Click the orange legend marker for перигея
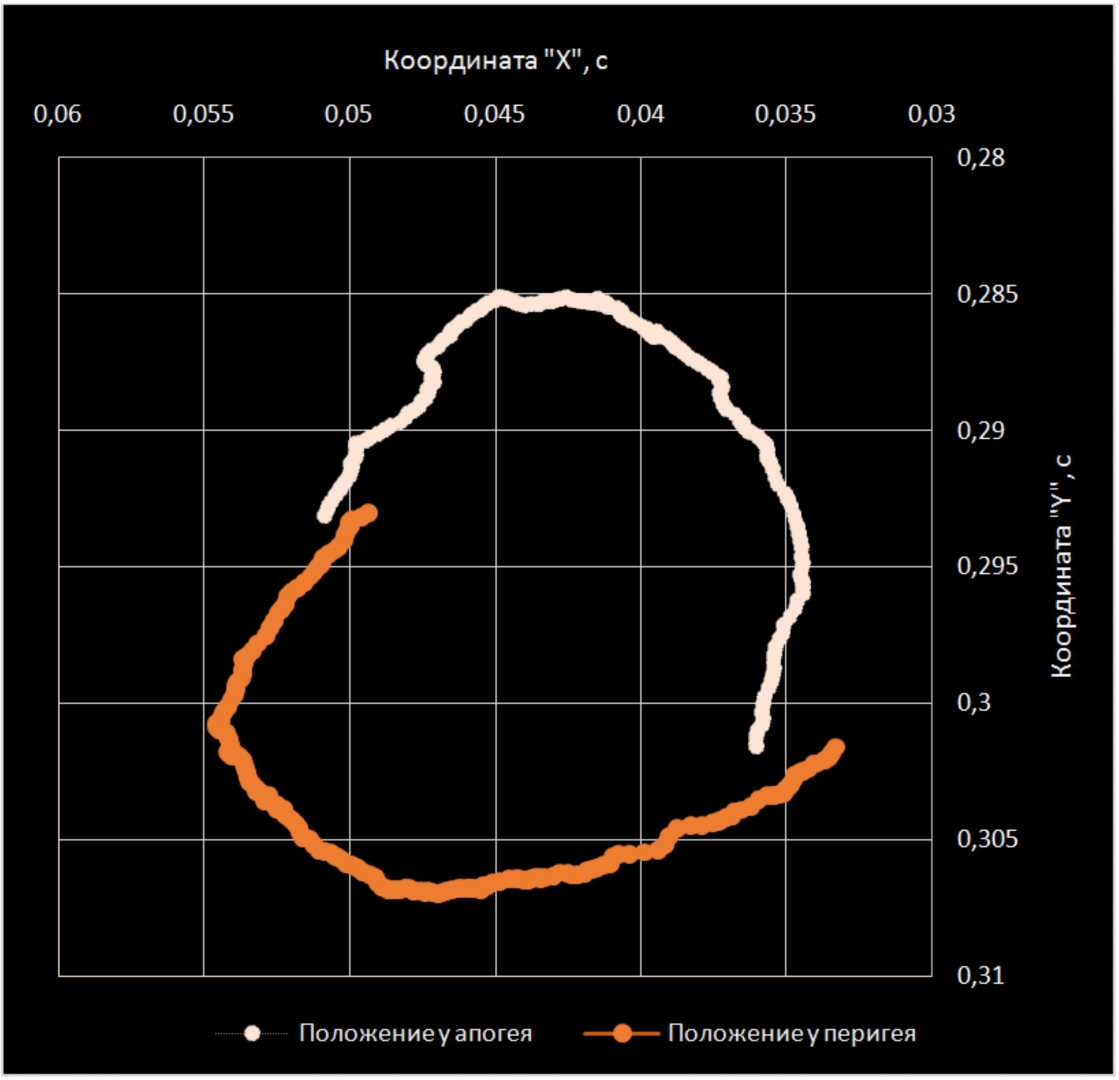The image size is (1119, 1080). [x=622, y=1033]
